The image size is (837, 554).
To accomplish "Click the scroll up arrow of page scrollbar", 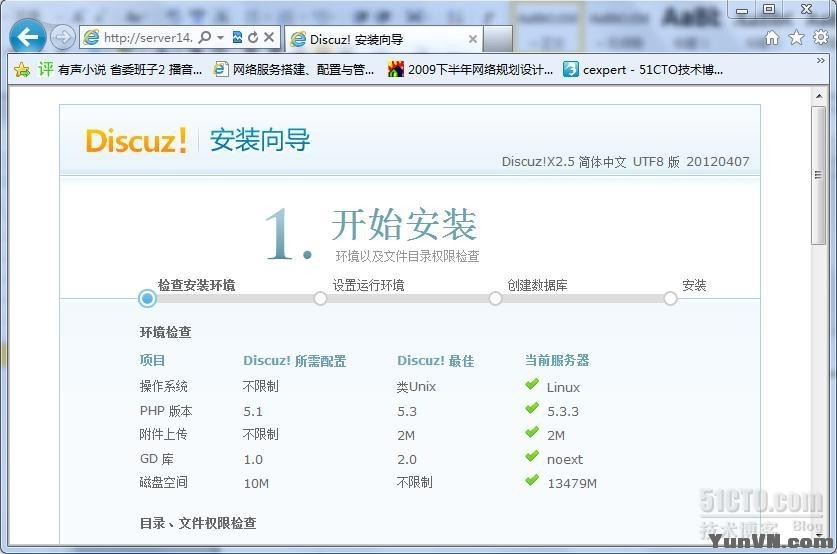I will coord(819,97).
